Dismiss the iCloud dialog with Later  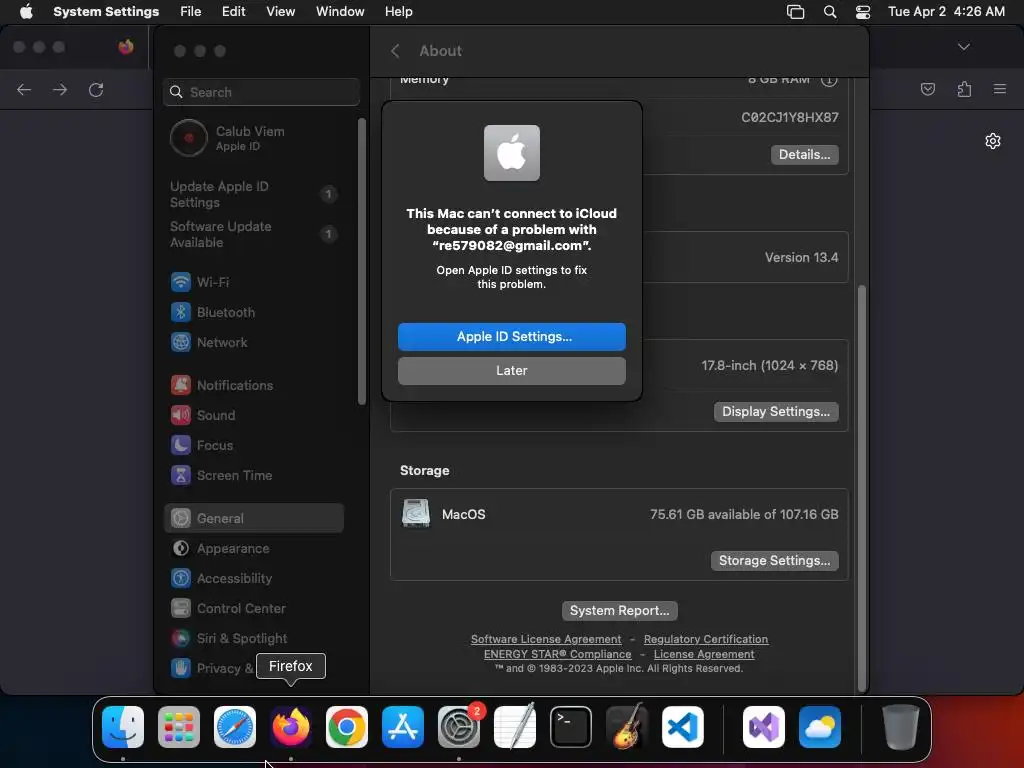click(x=511, y=370)
